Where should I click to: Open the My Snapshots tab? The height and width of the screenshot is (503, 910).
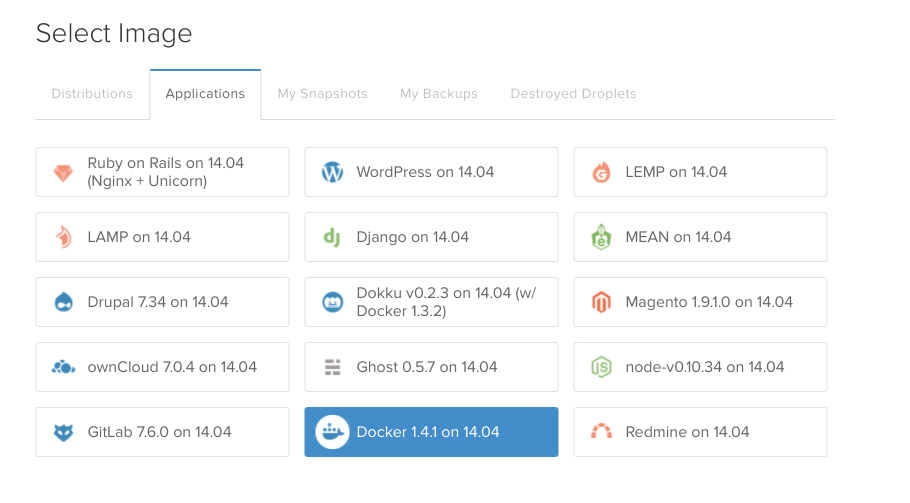[322, 94]
